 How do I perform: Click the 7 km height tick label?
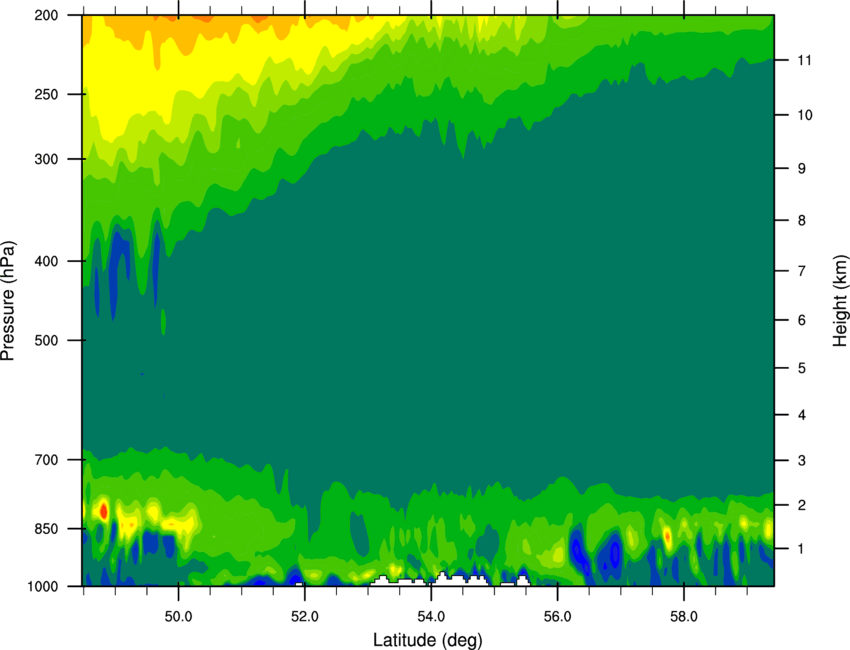802,271
